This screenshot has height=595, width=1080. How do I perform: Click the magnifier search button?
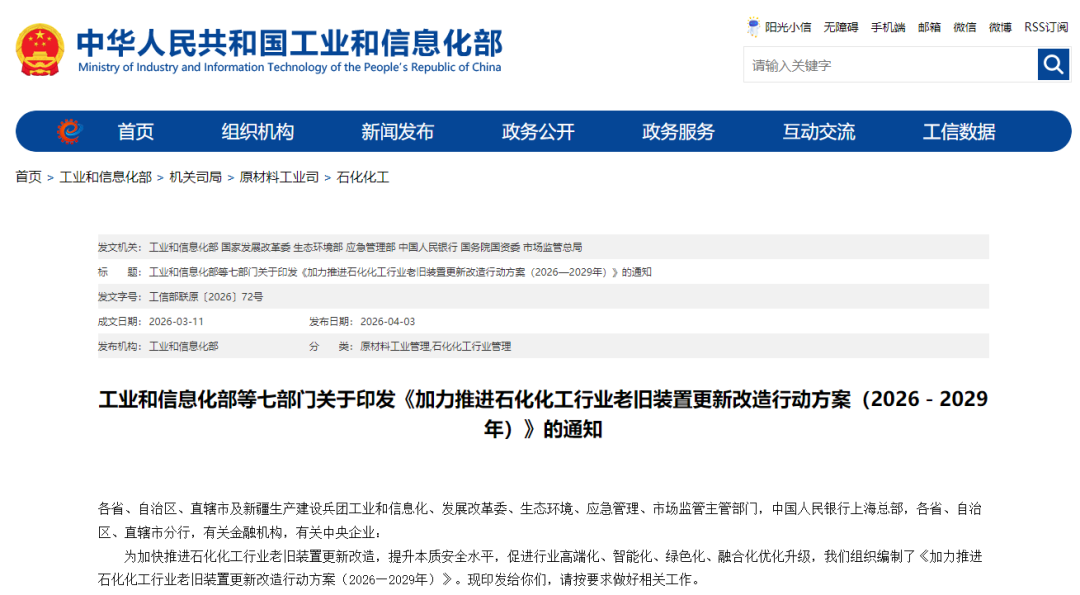click(x=1053, y=65)
